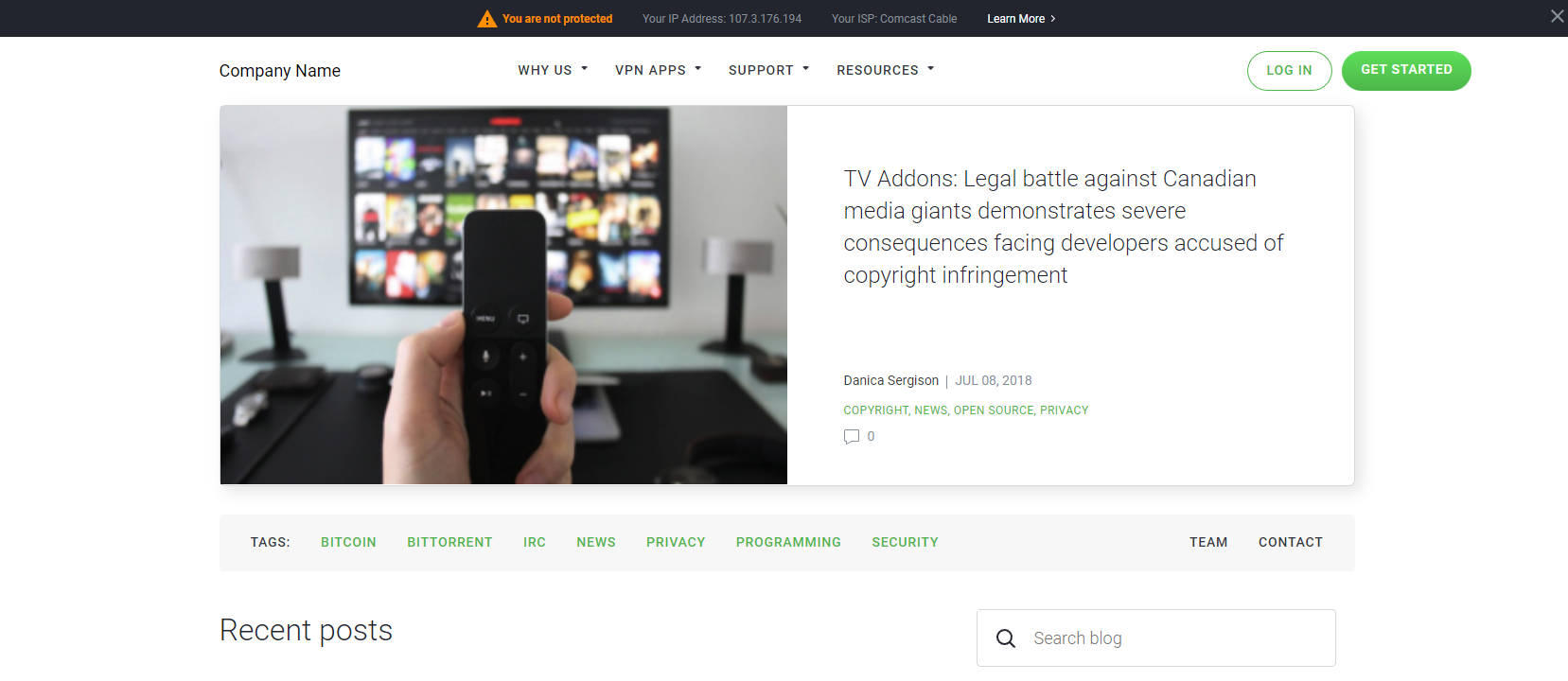Open the VPN APPS dropdown menu
Screen dimensions: 1568x681
659,70
